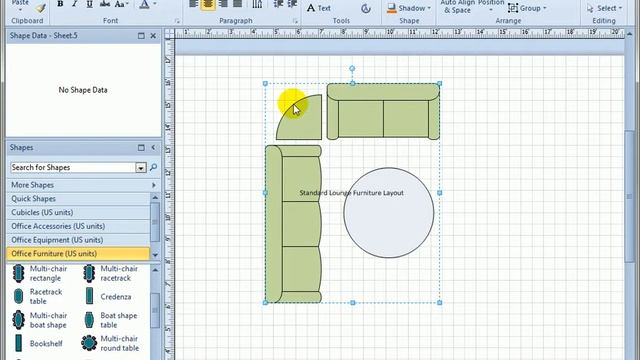This screenshot has width=640, height=360.
Task: Toggle strikethrough text formatting
Action: click(x=104, y=4)
